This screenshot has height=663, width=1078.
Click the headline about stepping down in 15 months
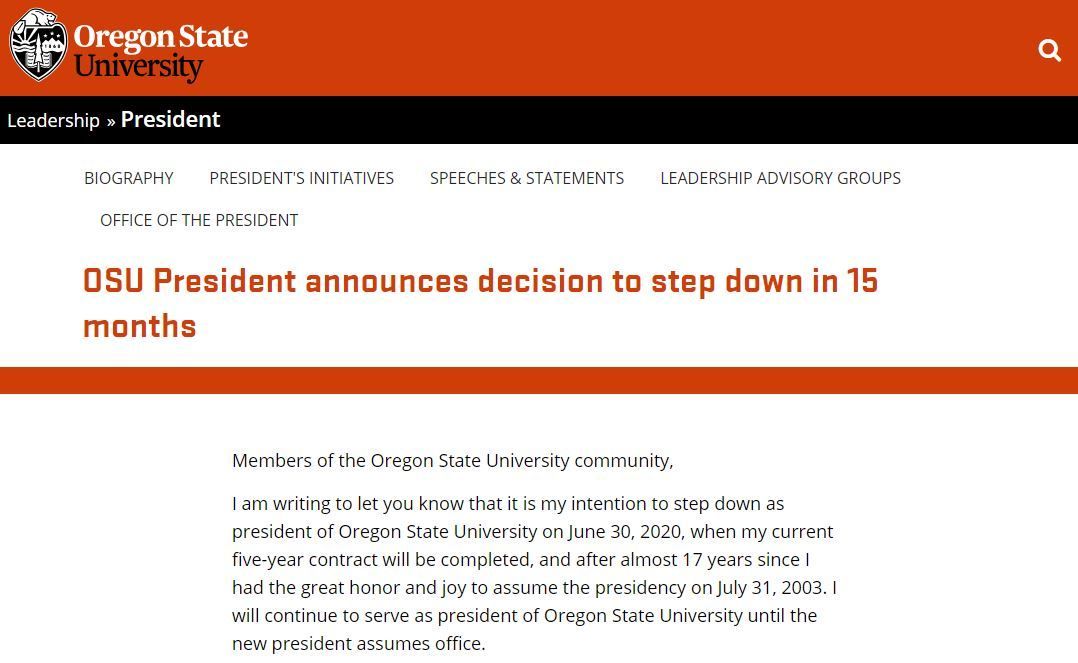tap(480, 281)
